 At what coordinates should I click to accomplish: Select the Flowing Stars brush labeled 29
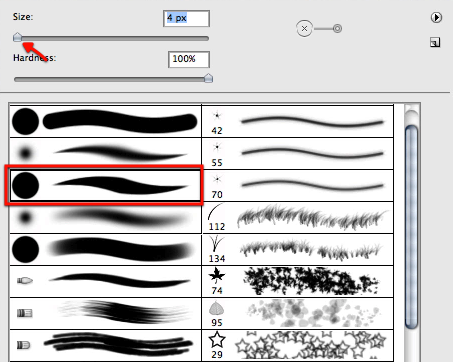pos(298,345)
